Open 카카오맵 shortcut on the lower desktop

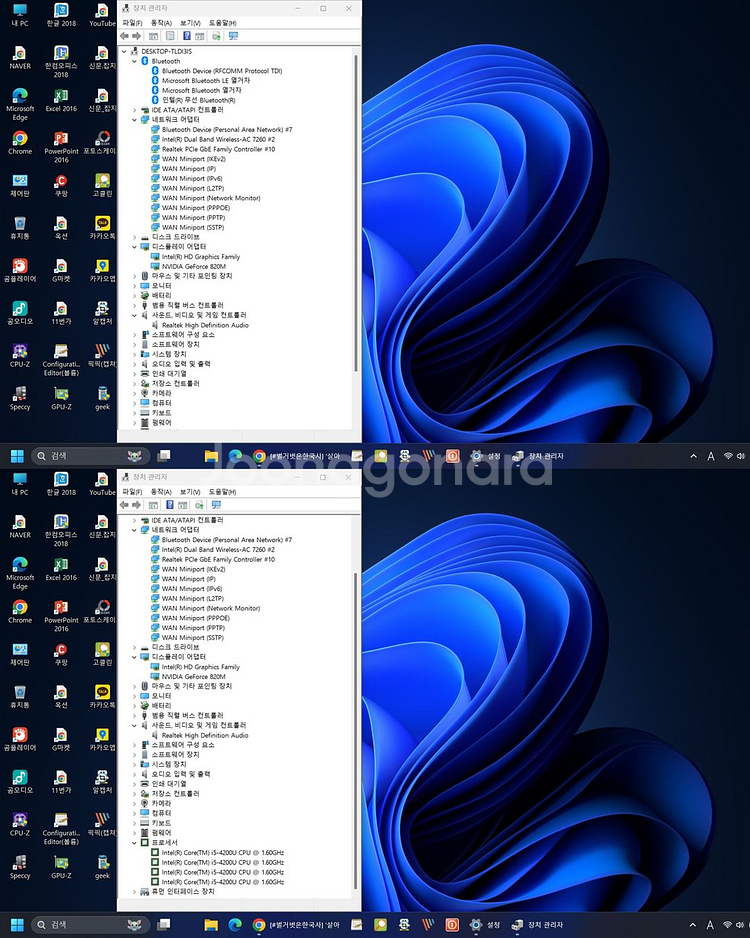click(102, 739)
